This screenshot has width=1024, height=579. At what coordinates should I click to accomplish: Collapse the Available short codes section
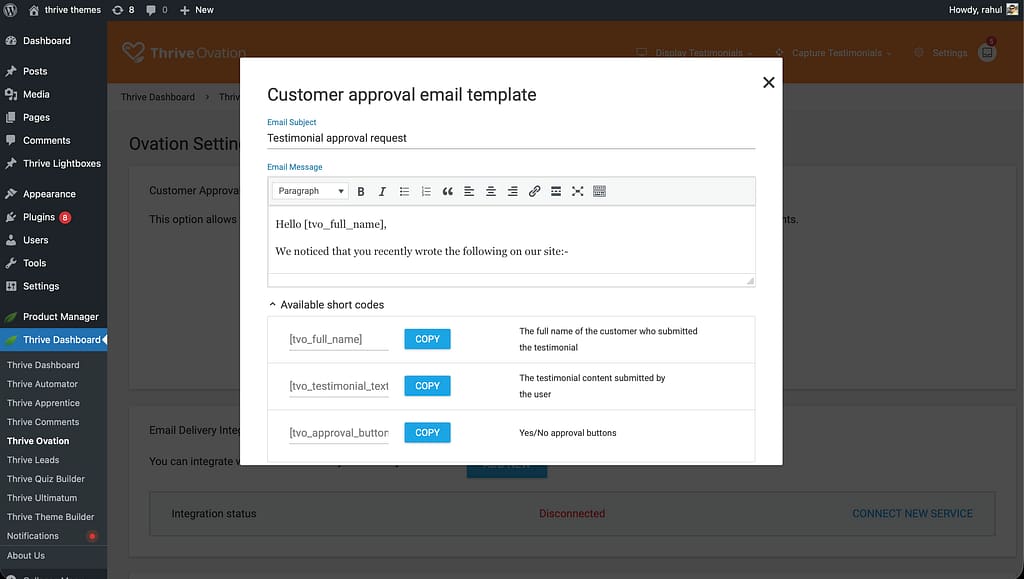click(326, 305)
